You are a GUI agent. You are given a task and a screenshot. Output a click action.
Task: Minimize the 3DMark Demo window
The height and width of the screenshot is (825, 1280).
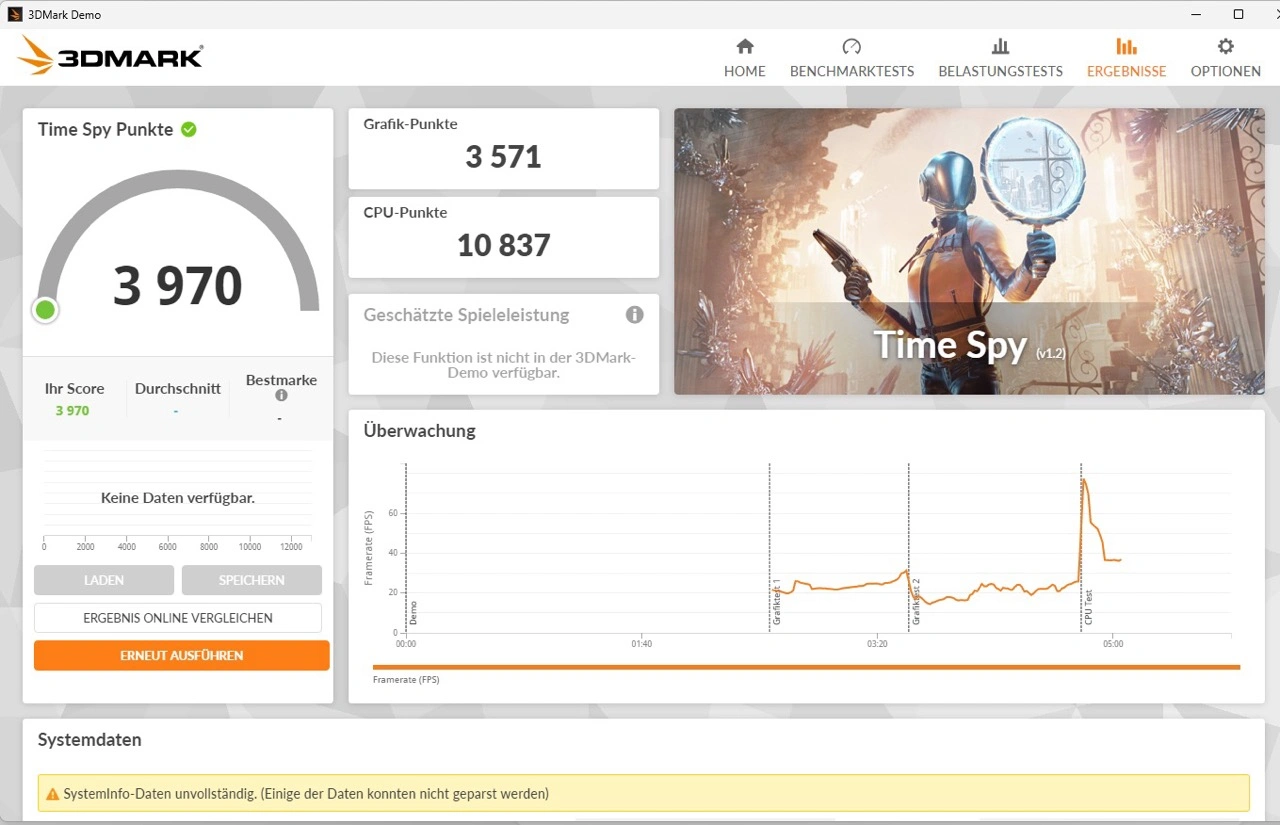(1197, 14)
